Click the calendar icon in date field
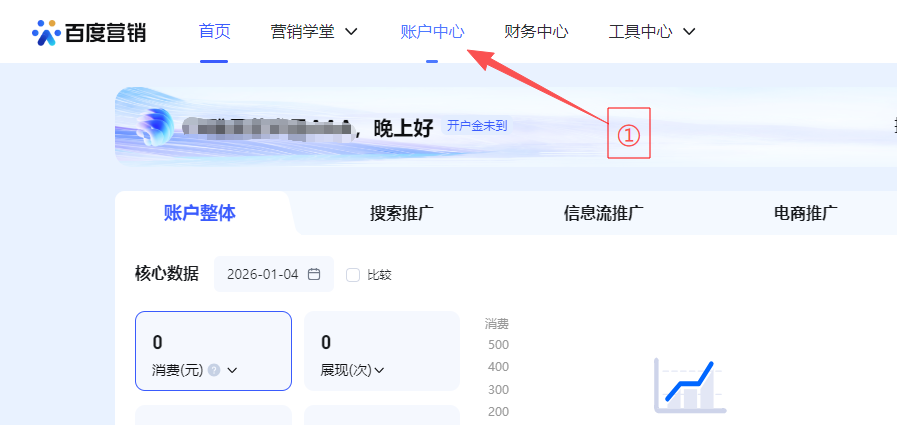Image resolution: width=897 pixels, height=425 pixels. click(314, 274)
